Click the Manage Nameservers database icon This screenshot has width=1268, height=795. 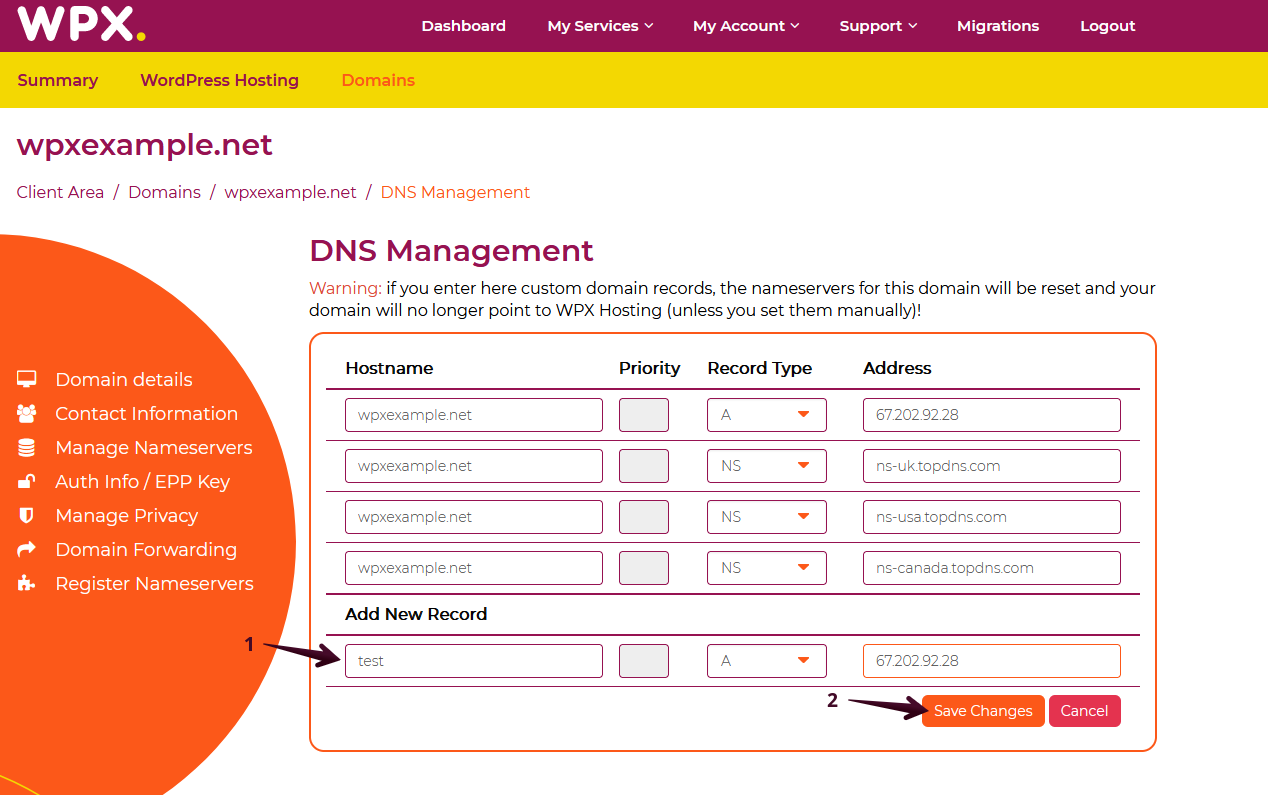[x=27, y=447]
